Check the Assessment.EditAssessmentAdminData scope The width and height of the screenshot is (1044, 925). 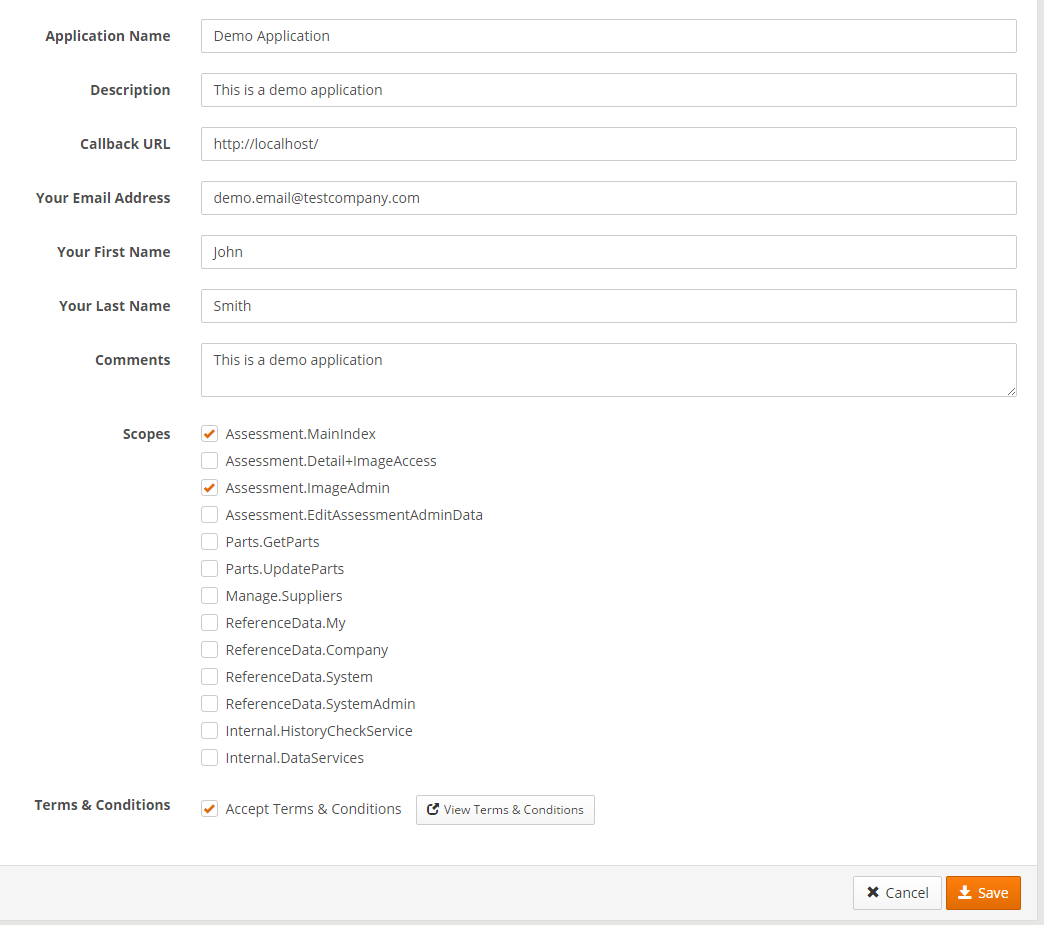point(209,515)
